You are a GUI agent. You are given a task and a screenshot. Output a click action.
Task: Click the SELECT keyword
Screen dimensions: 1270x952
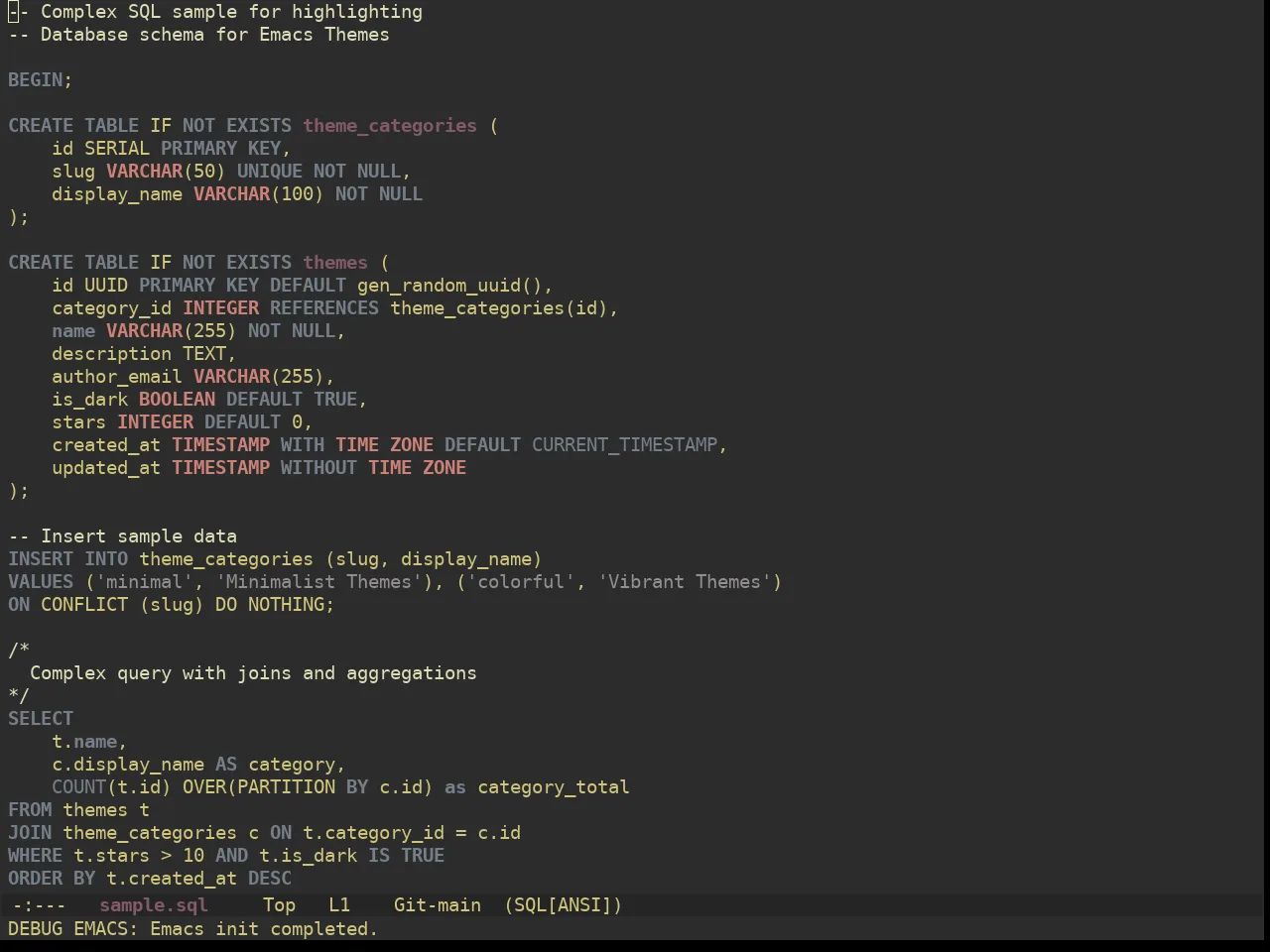click(41, 719)
